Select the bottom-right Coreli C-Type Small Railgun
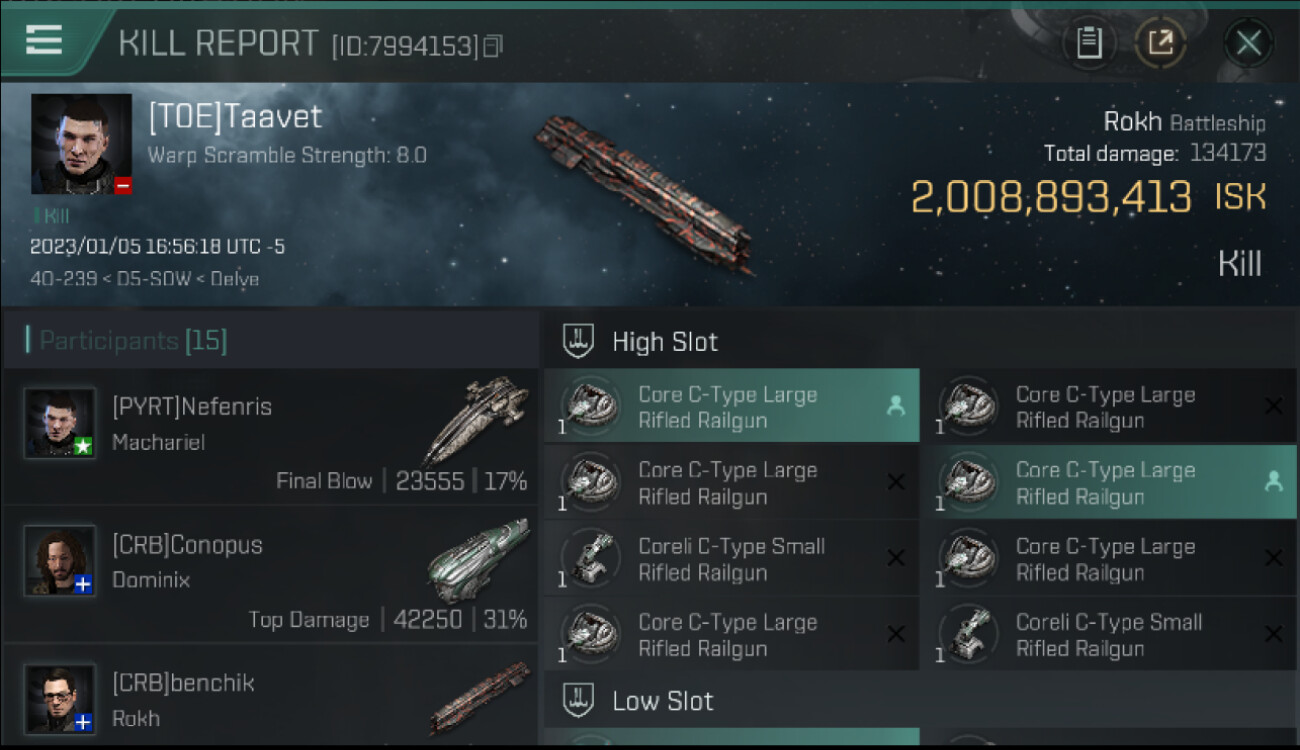This screenshot has width=1300, height=750. [1108, 635]
